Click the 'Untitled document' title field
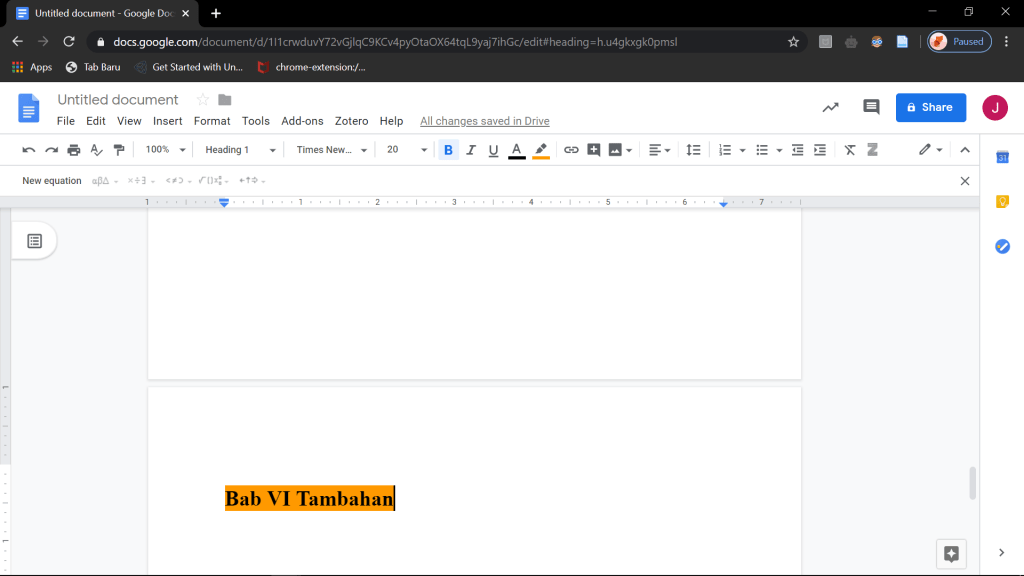Image resolution: width=1024 pixels, height=576 pixels. 118,100
